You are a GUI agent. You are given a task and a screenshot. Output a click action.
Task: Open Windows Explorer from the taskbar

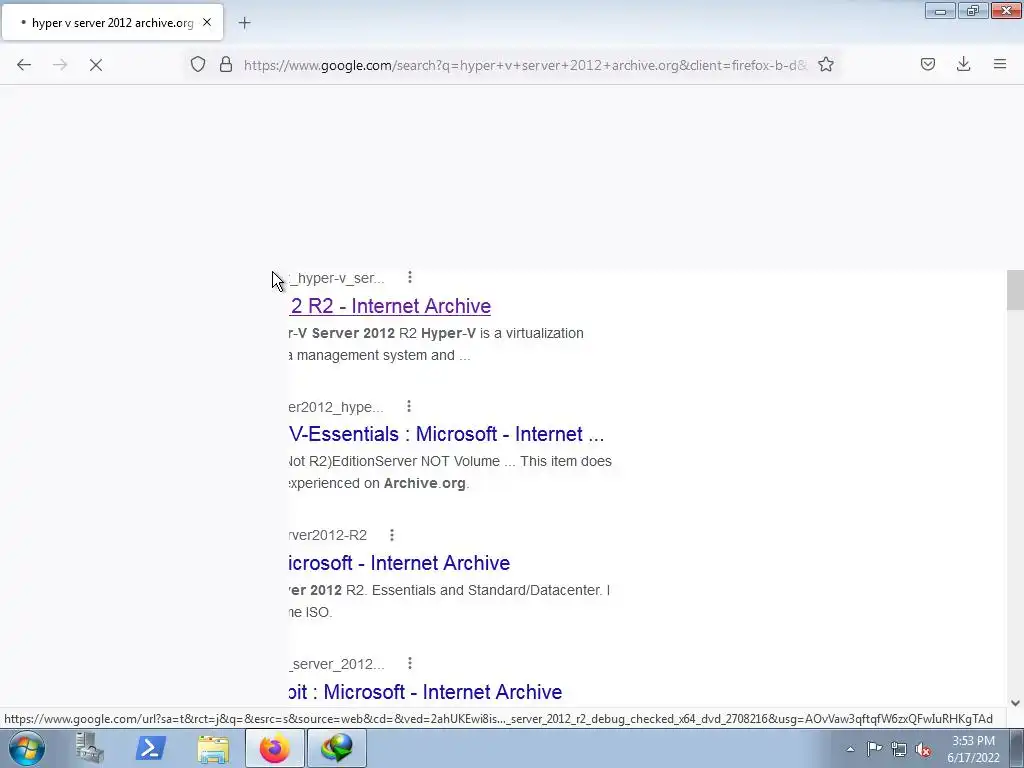click(x=213, y=748)
